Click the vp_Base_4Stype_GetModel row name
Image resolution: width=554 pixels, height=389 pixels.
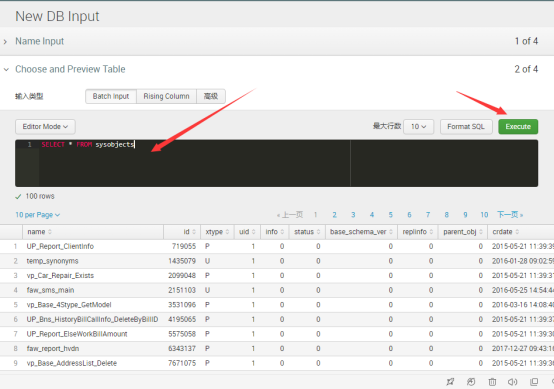(x=69, y=305)
